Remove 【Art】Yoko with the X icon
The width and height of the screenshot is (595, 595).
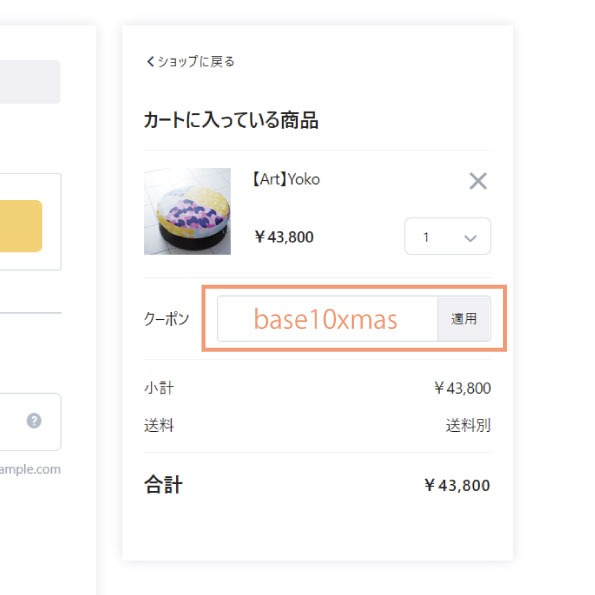click(x=478, y=181)
